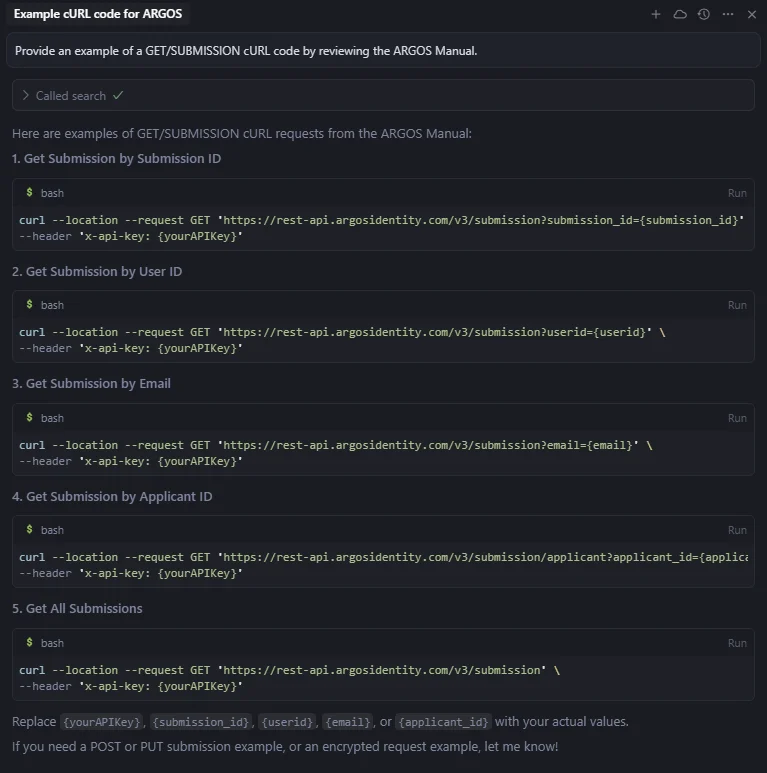Image resolution: width=767 pixels, height=773 pixels.
Task: Click terminal icon in User ID code block
Action: (30, 305)
